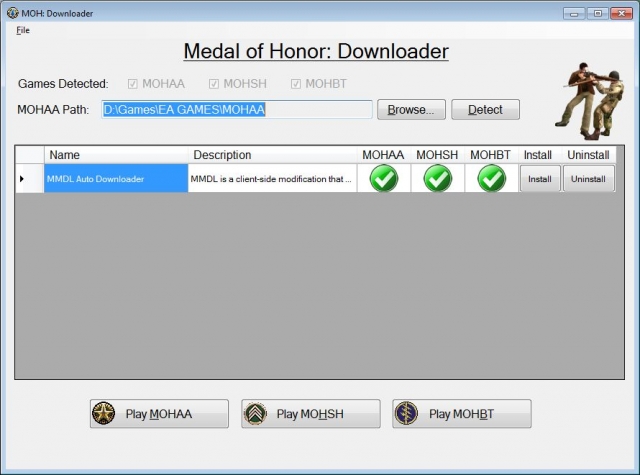Sort by the Name column header
The height and width of the screenshot is (475, 640).
point(116,155)
